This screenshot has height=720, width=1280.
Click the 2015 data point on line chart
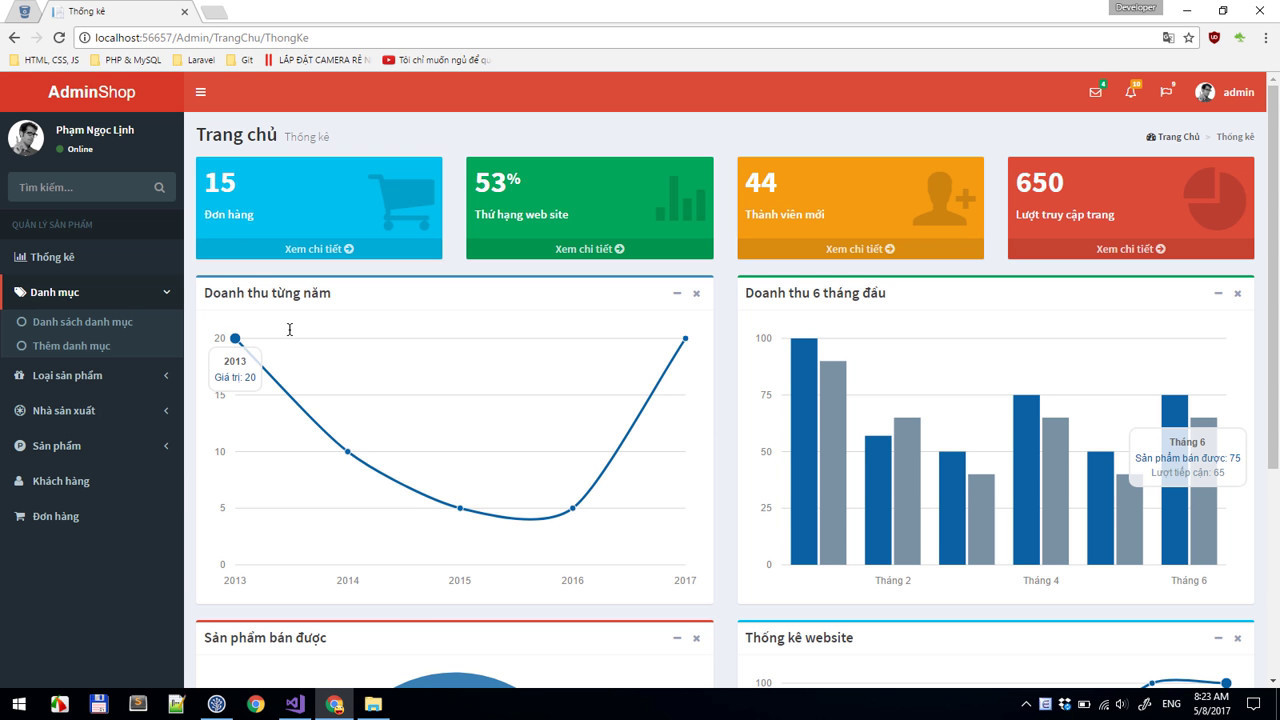pyautogui.click(x=460, y=508)
